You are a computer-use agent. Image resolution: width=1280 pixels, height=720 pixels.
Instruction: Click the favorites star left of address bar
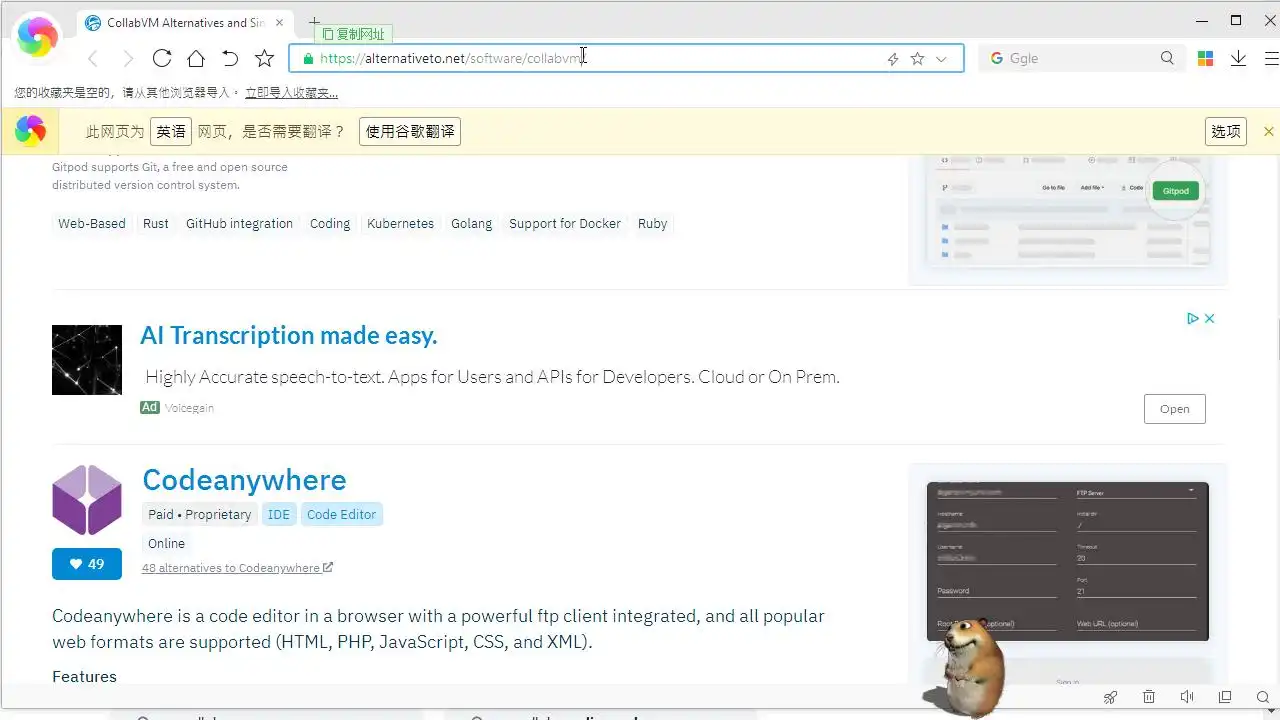264,58
